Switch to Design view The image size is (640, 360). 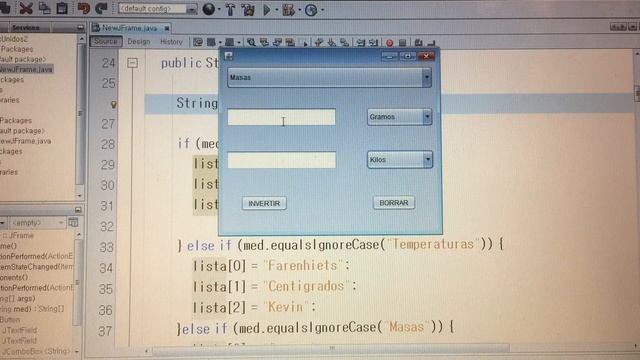pos(139,42)
